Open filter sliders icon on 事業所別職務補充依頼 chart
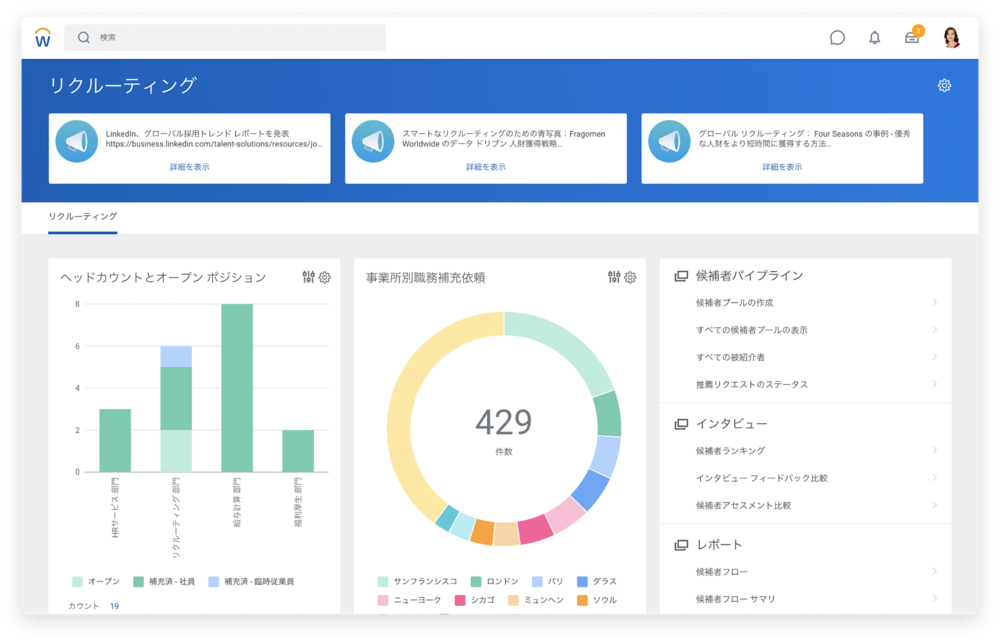The image size is (1000, 642). (614, 277)
